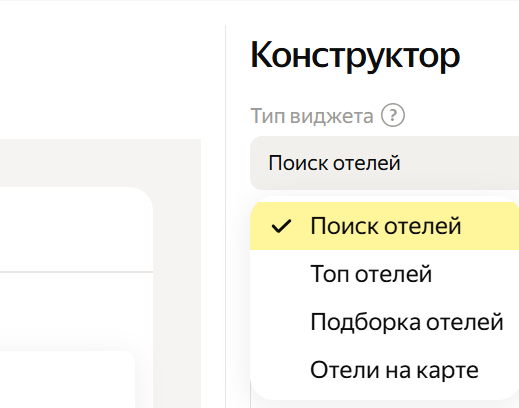The height and width of the screenshot is (408, 519).
Task: Open the help tooltip next to Тип виджета
Action: 393,116
